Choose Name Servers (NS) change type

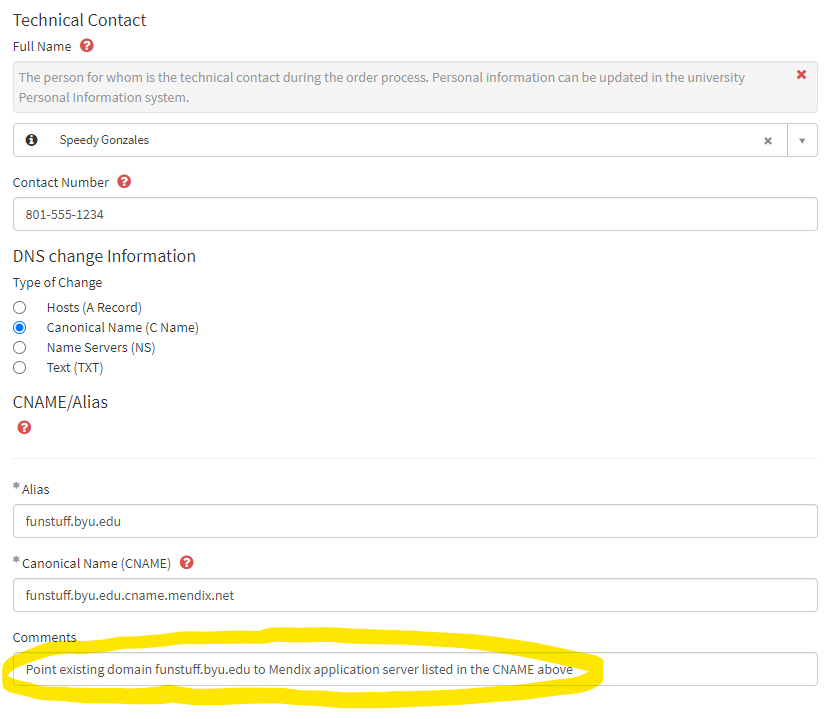[x=20, y=348]
